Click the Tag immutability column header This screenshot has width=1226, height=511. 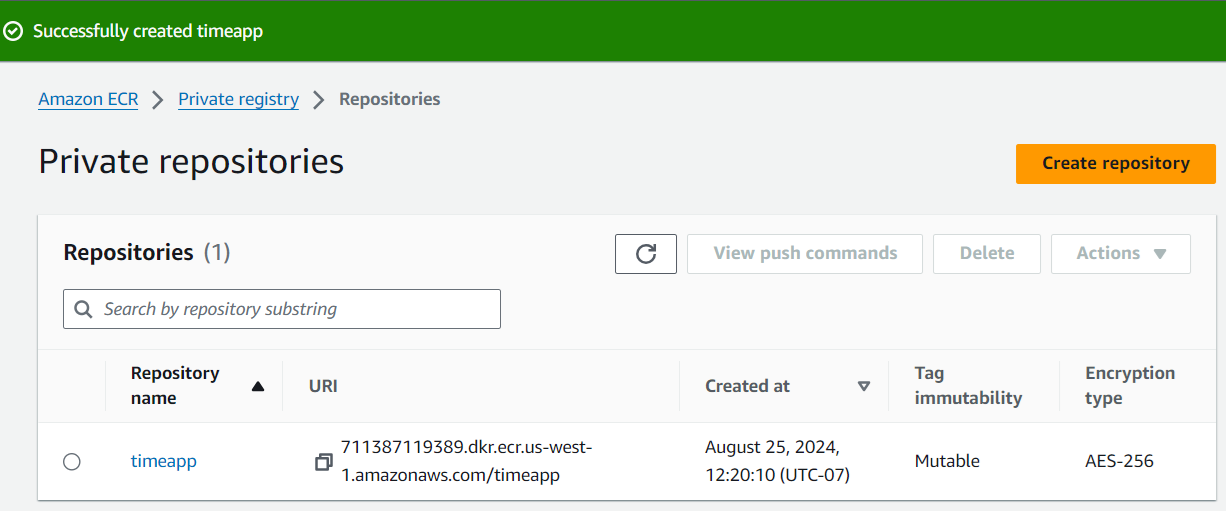point(968,385)
